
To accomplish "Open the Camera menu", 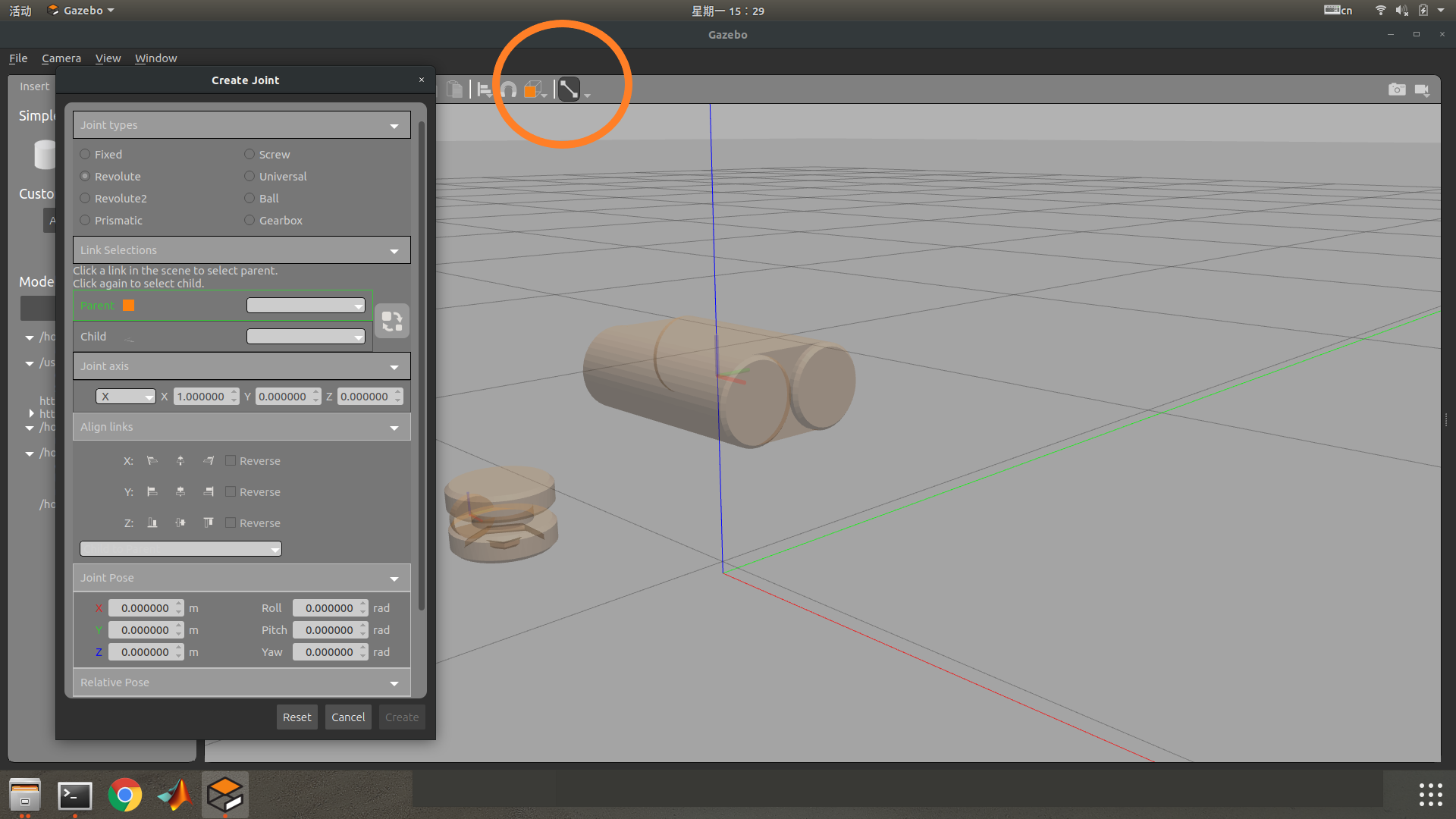I will [61, 58].
